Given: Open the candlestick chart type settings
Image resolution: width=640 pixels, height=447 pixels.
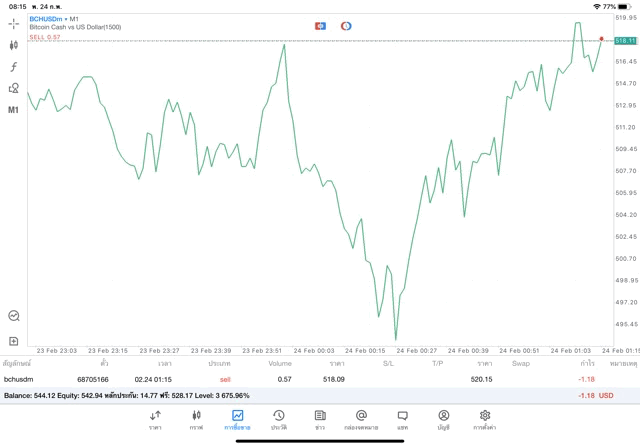Looking at the screenshot, I should [x=13, y=45].
